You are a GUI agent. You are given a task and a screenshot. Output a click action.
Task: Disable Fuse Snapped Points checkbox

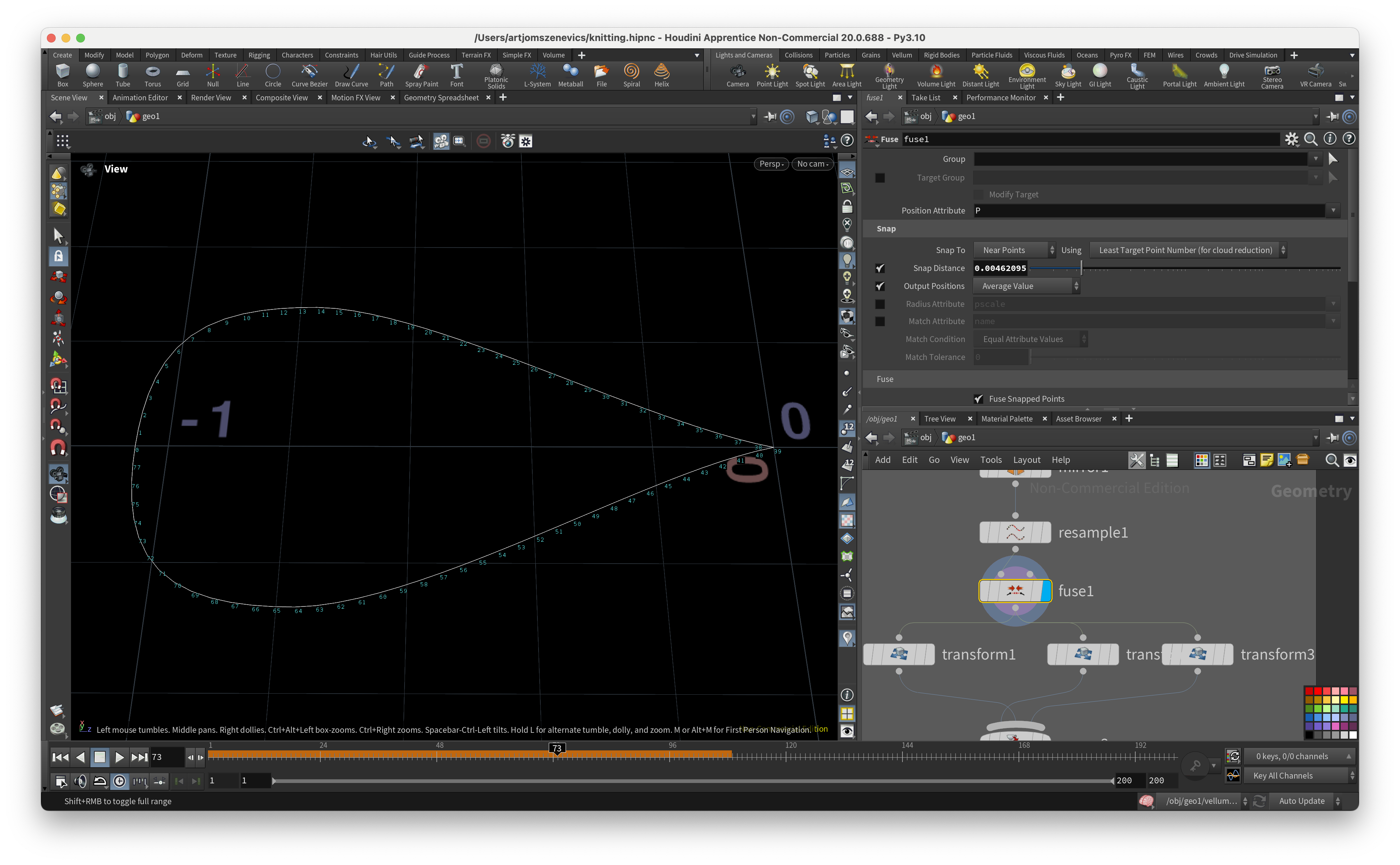click(x=979, y=399)
